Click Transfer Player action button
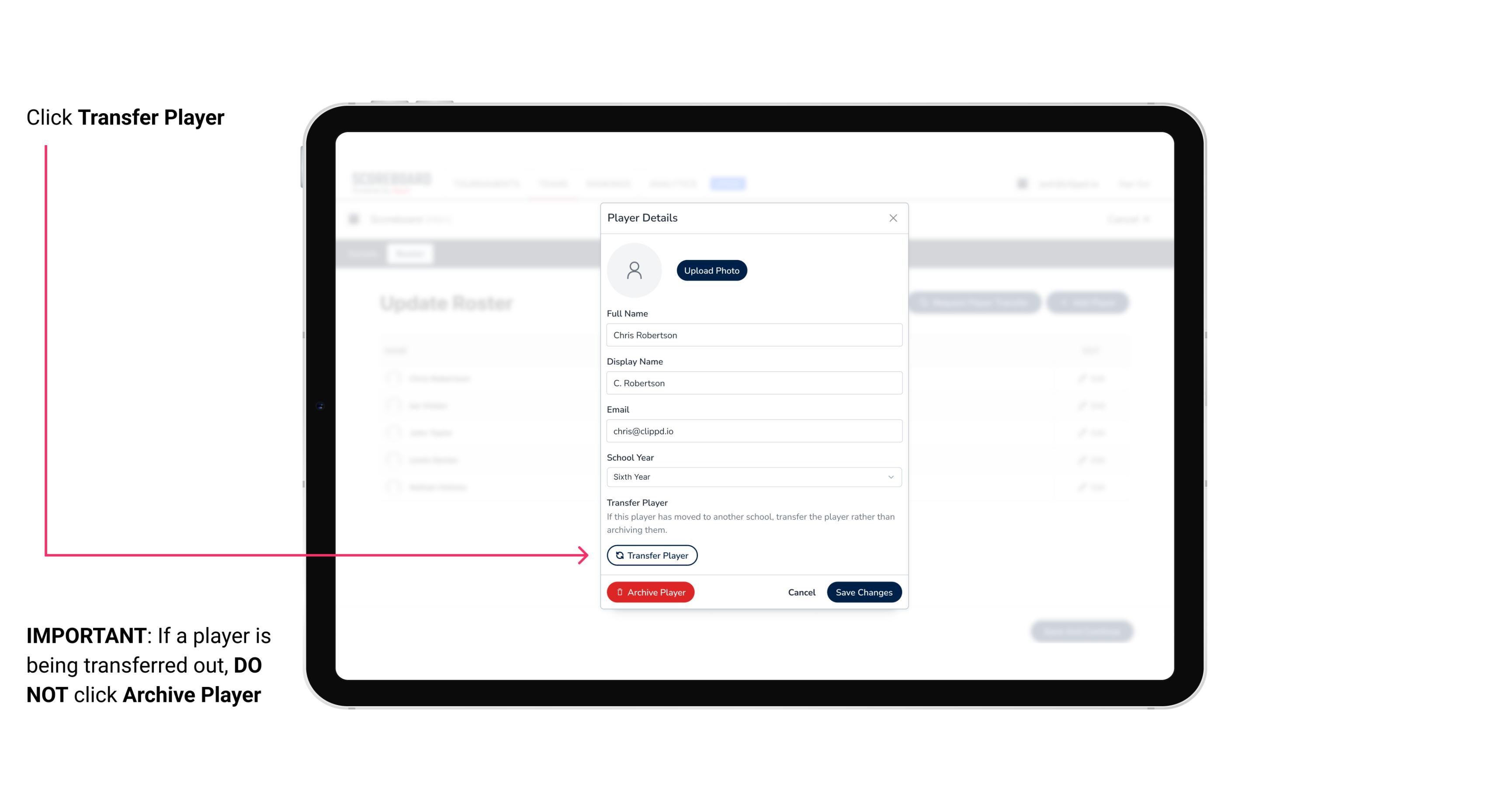The image size is (1509, 812). pyautogui.click(x=651, y=554)
